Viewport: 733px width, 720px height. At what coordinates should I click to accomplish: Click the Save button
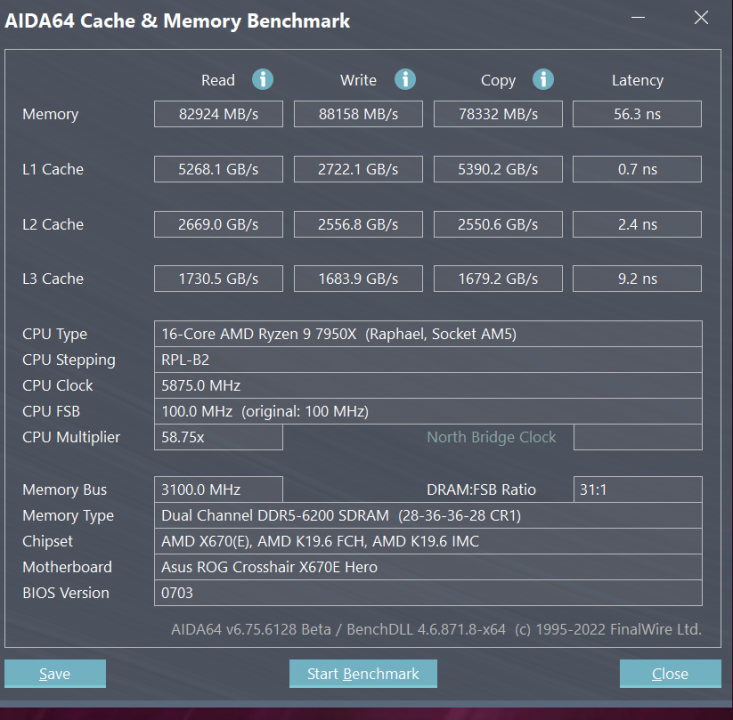55,673
